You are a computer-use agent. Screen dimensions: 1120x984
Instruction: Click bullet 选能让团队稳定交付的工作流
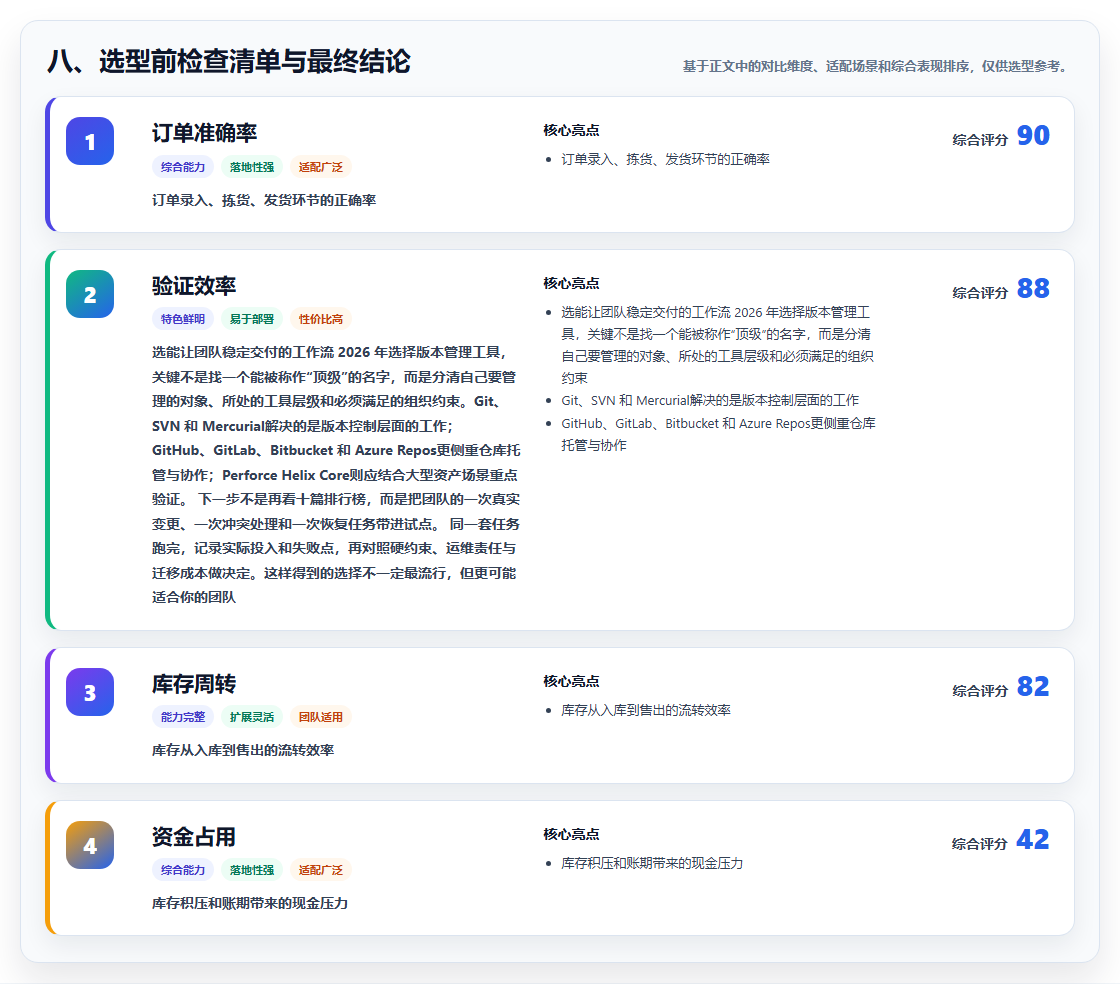[716, 345]
